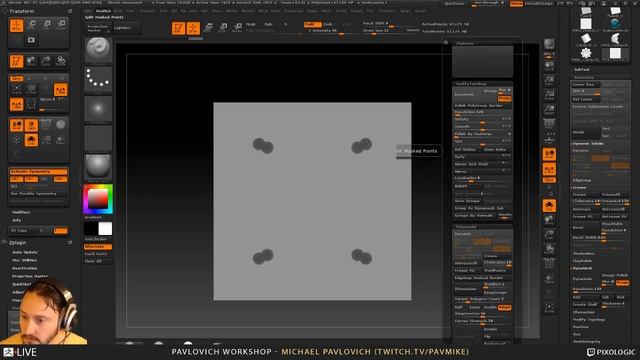
Task: Click the top shelf Move button
Action: click(208, 28)
